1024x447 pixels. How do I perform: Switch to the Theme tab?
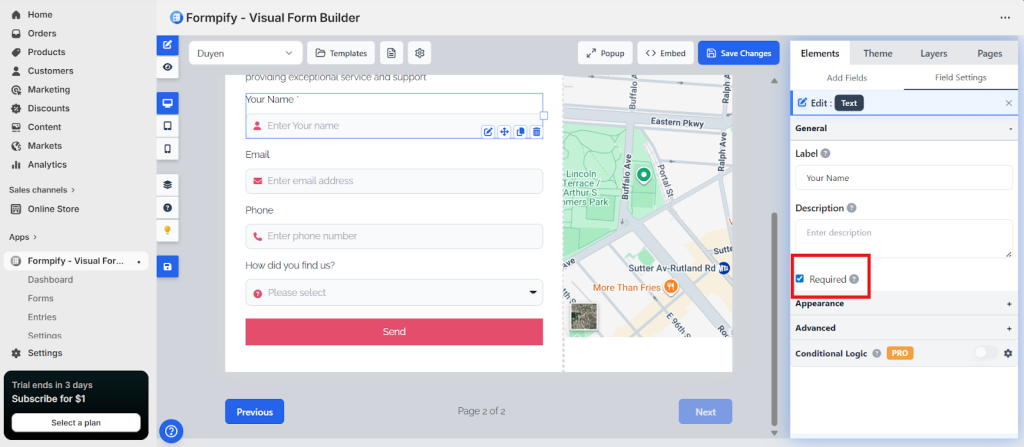(x=878, y=53)
